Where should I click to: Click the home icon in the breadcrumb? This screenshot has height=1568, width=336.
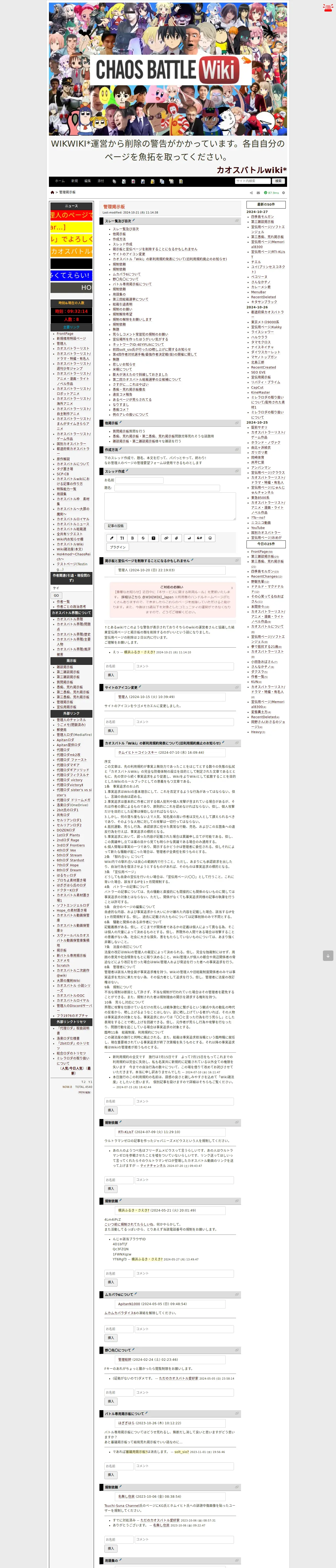[52, 192]
